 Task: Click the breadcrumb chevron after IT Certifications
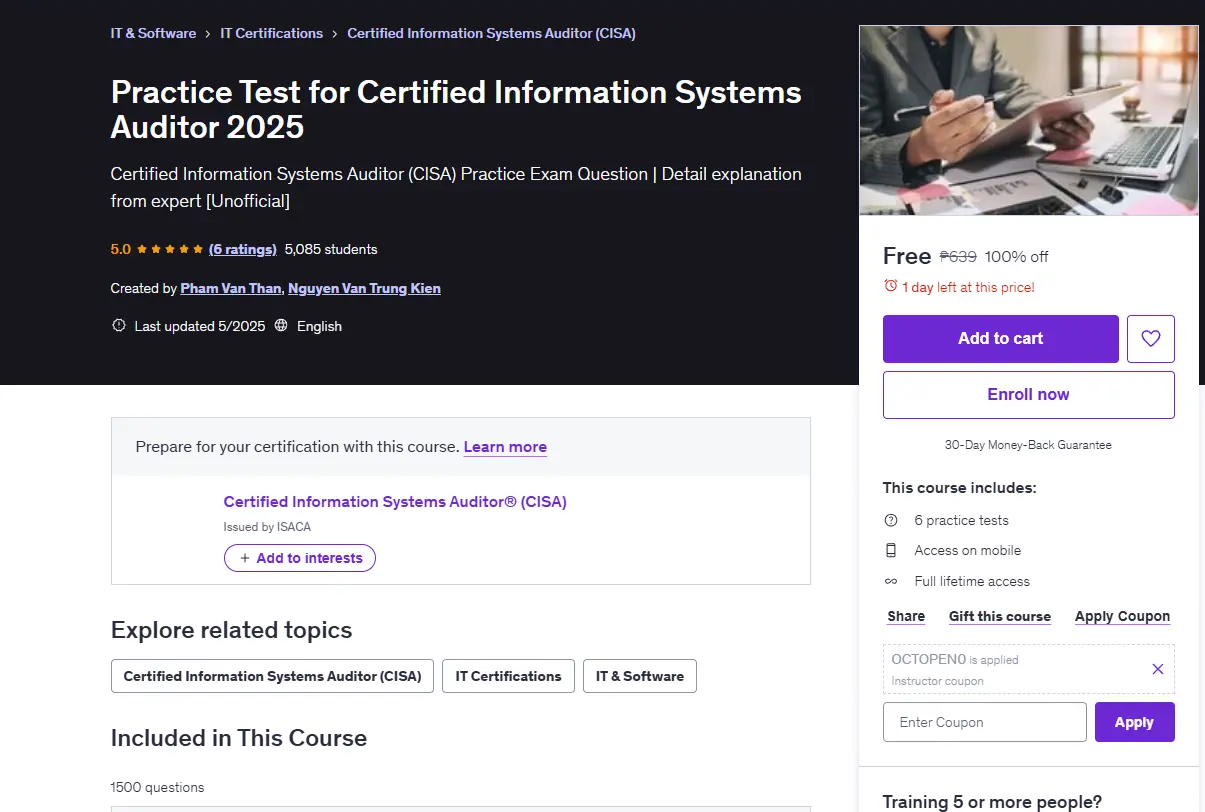coord(335,34)
